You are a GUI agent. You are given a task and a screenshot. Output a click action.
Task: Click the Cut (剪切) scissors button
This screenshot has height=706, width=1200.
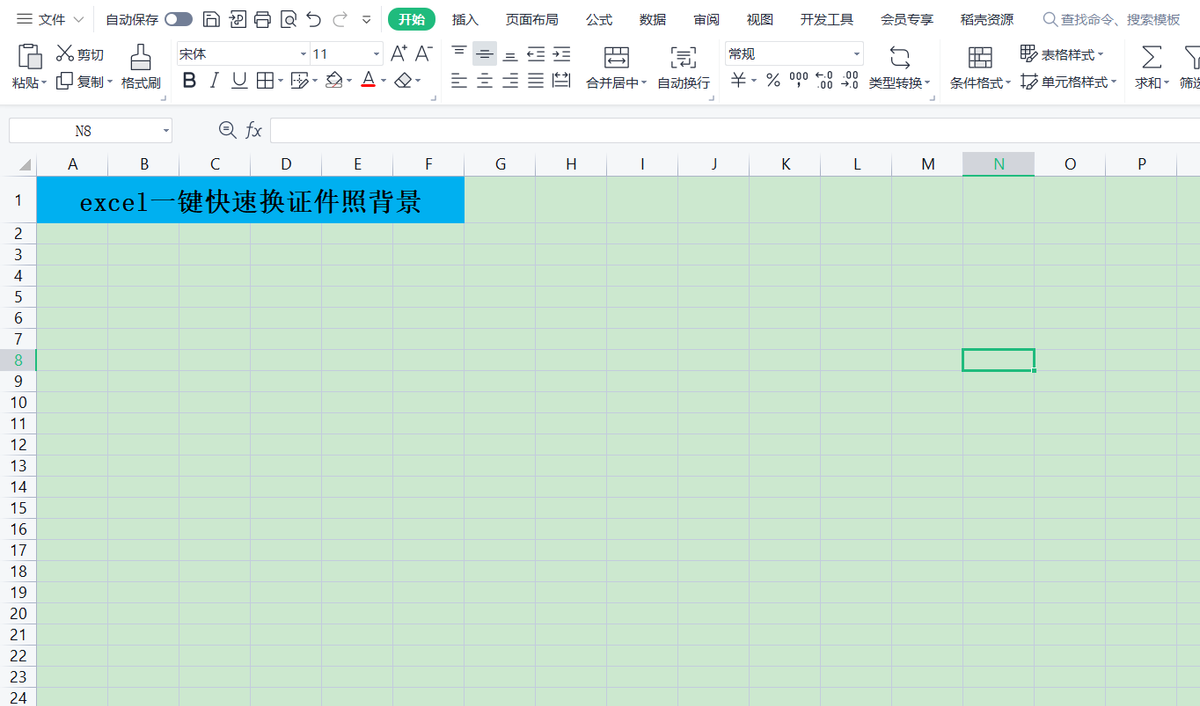point(80,54)
